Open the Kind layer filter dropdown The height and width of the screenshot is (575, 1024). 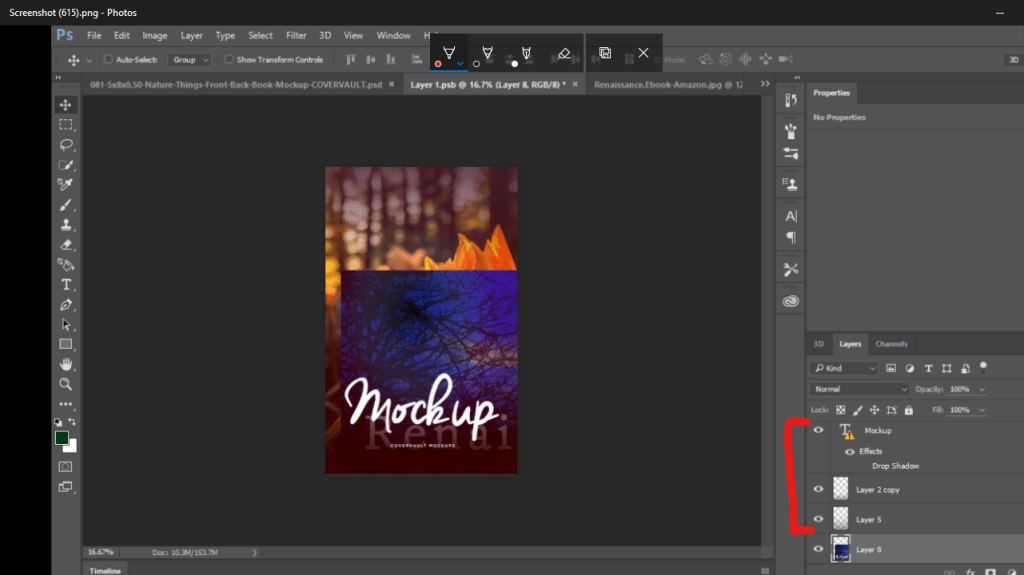[x=845, y=368]
